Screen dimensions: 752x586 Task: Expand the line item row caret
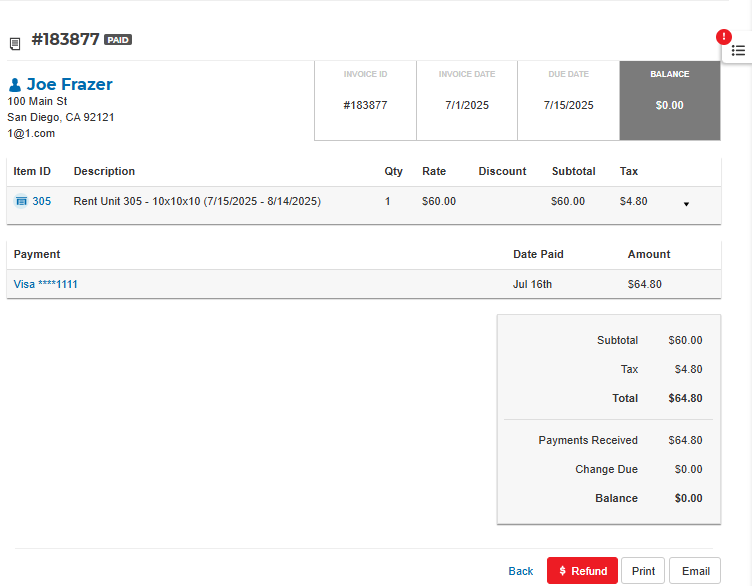pos(686,204)
